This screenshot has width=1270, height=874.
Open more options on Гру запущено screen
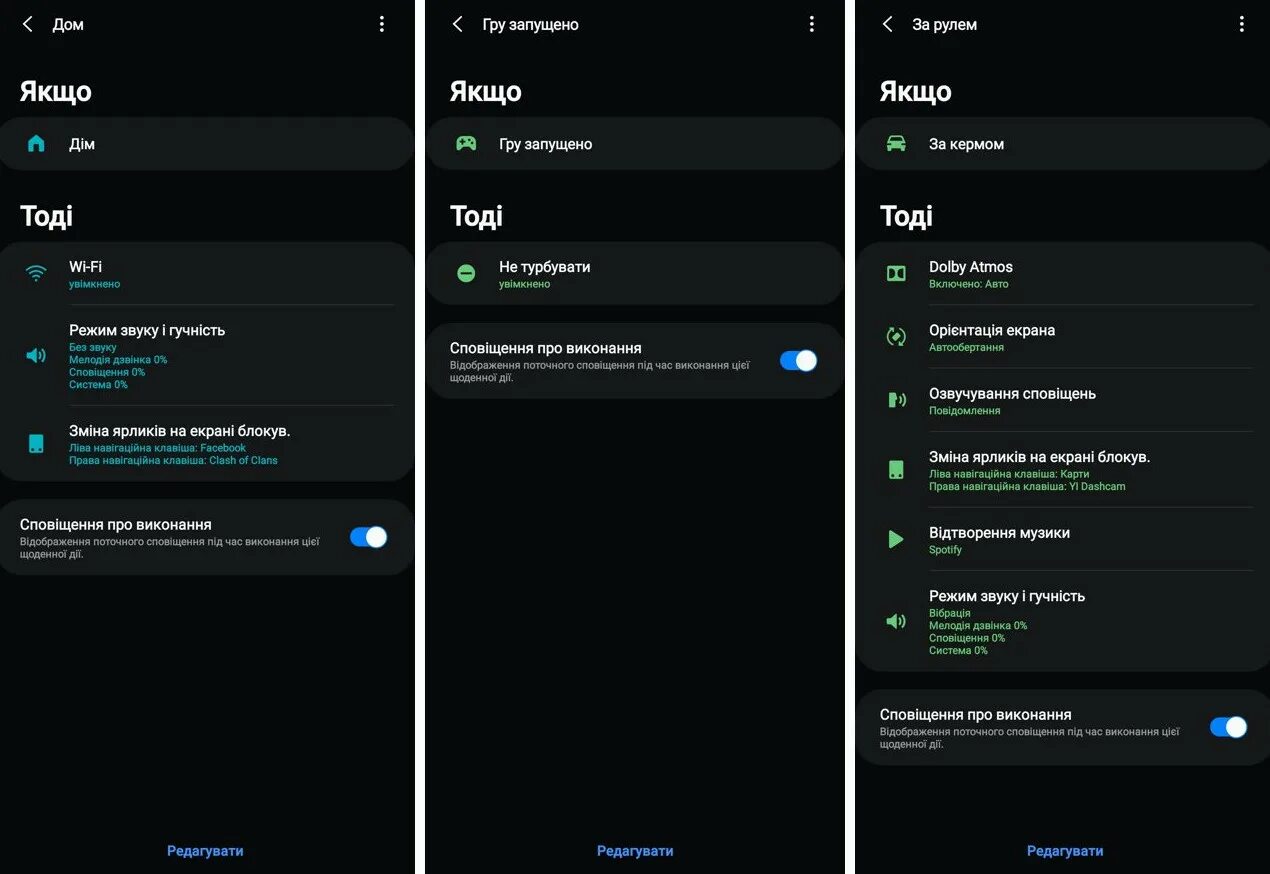pos(811,24)
